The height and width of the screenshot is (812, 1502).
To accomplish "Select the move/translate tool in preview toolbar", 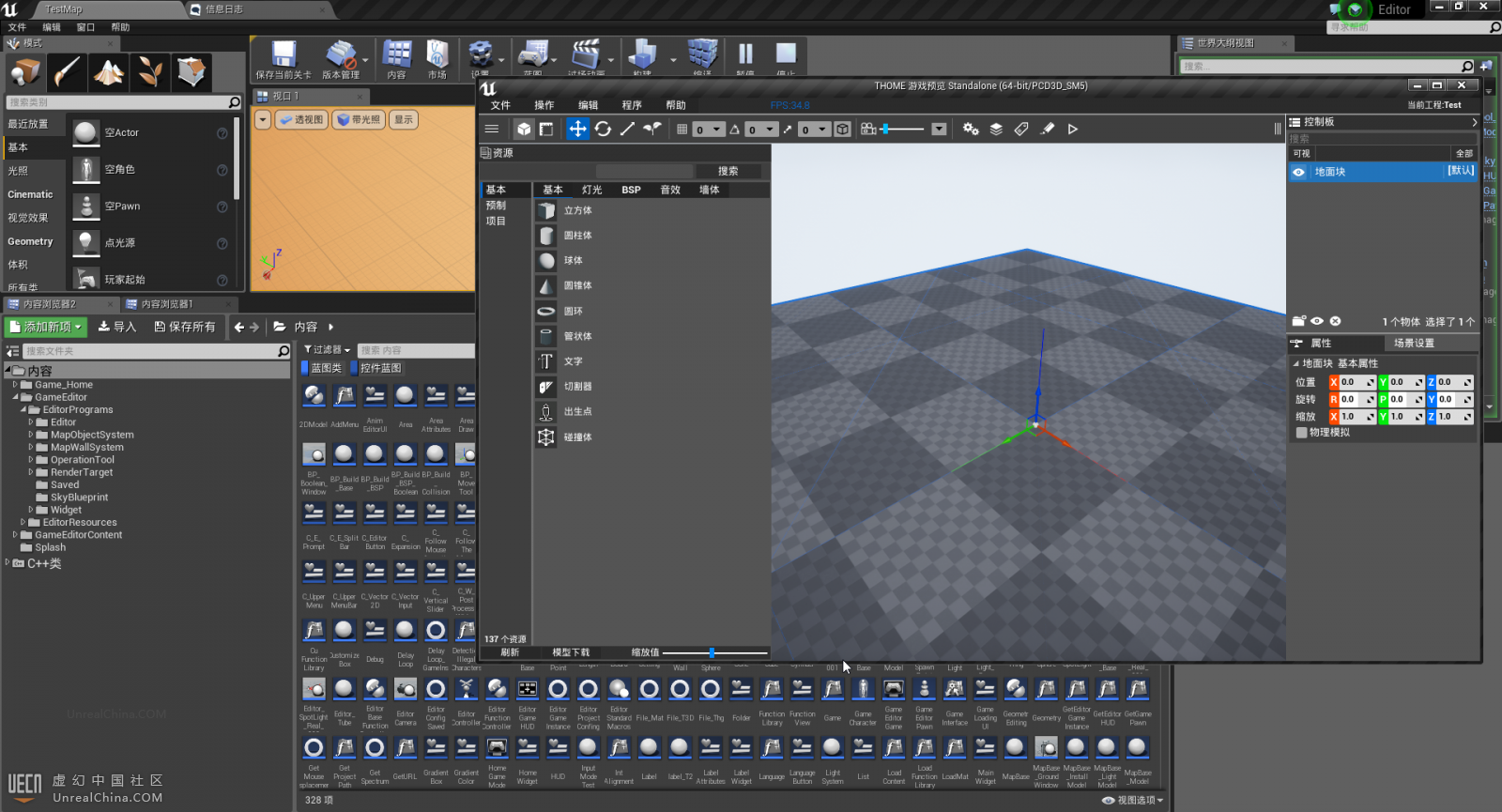I will coord(577,130).
